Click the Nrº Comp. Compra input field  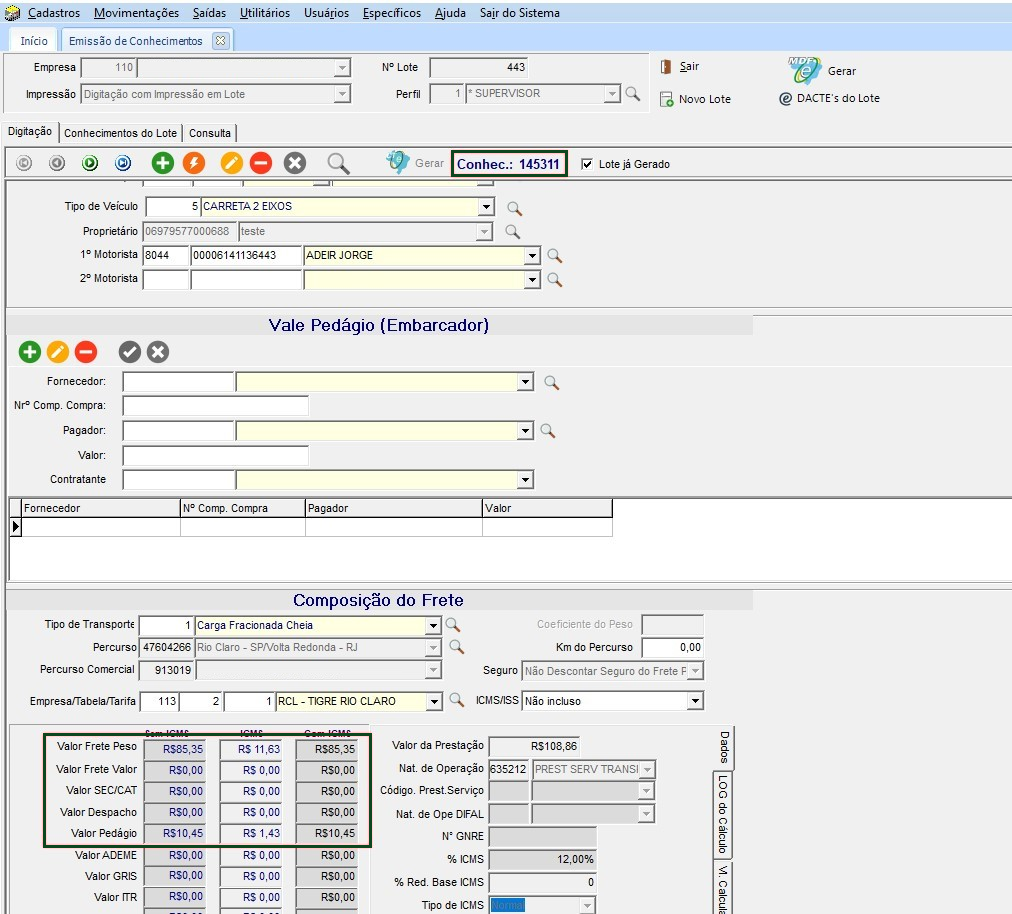pos(215,406)
